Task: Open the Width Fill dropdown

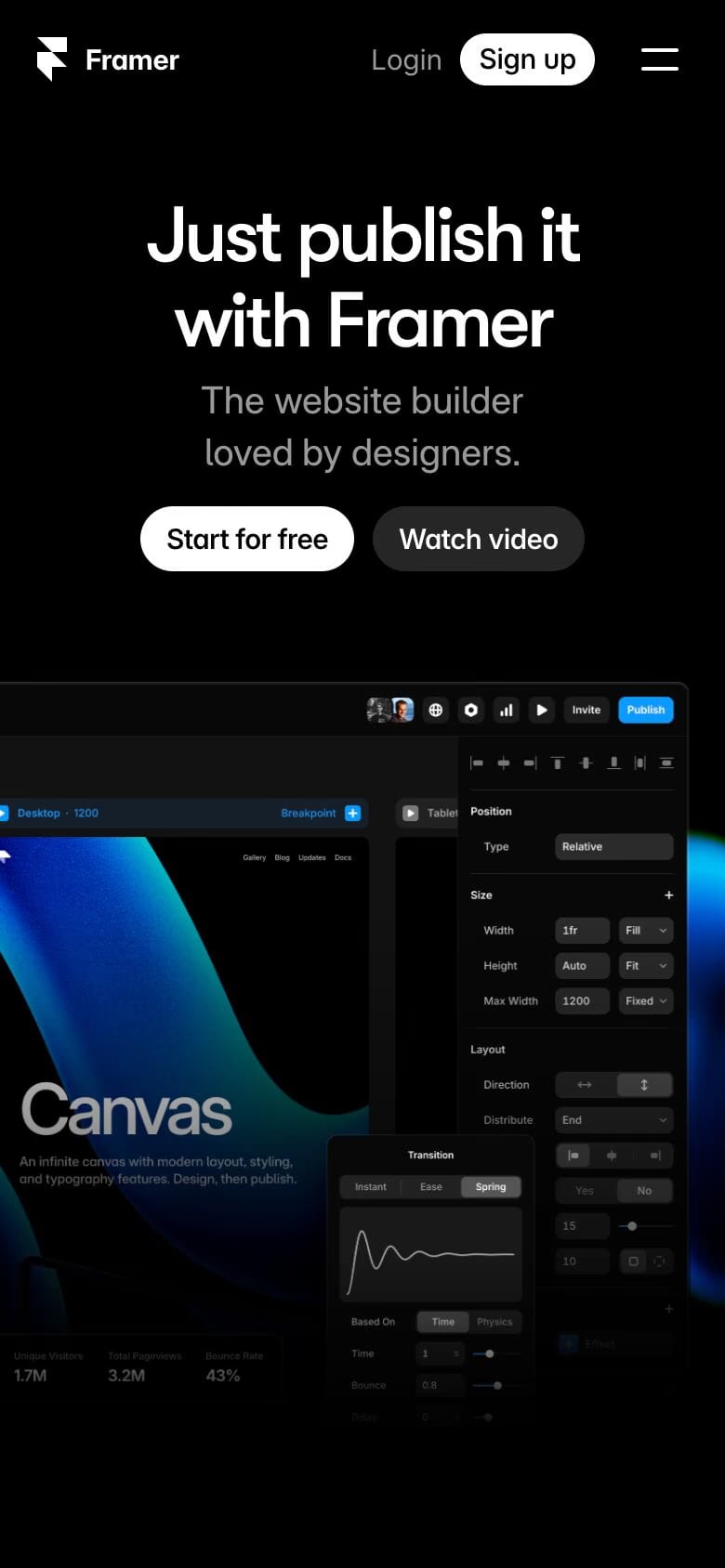Action: pyautogui.click(x=646, y=930)
